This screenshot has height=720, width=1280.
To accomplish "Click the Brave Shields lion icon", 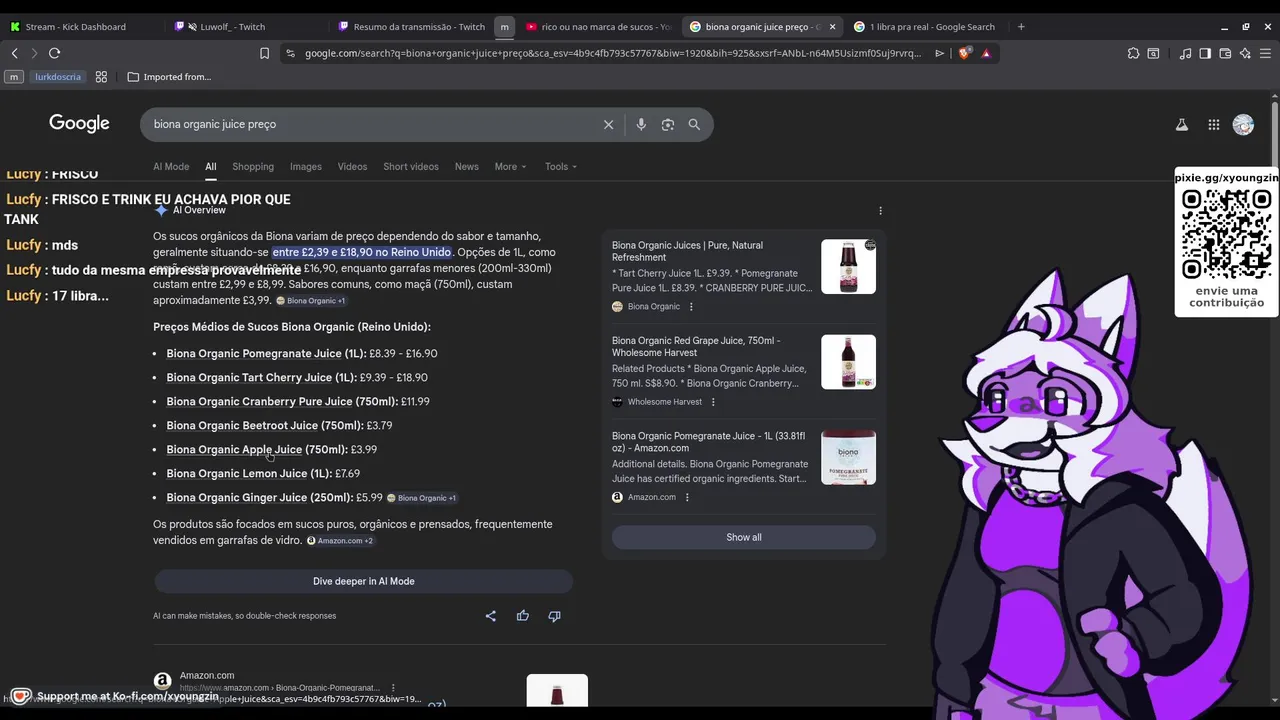I will 964,53.
